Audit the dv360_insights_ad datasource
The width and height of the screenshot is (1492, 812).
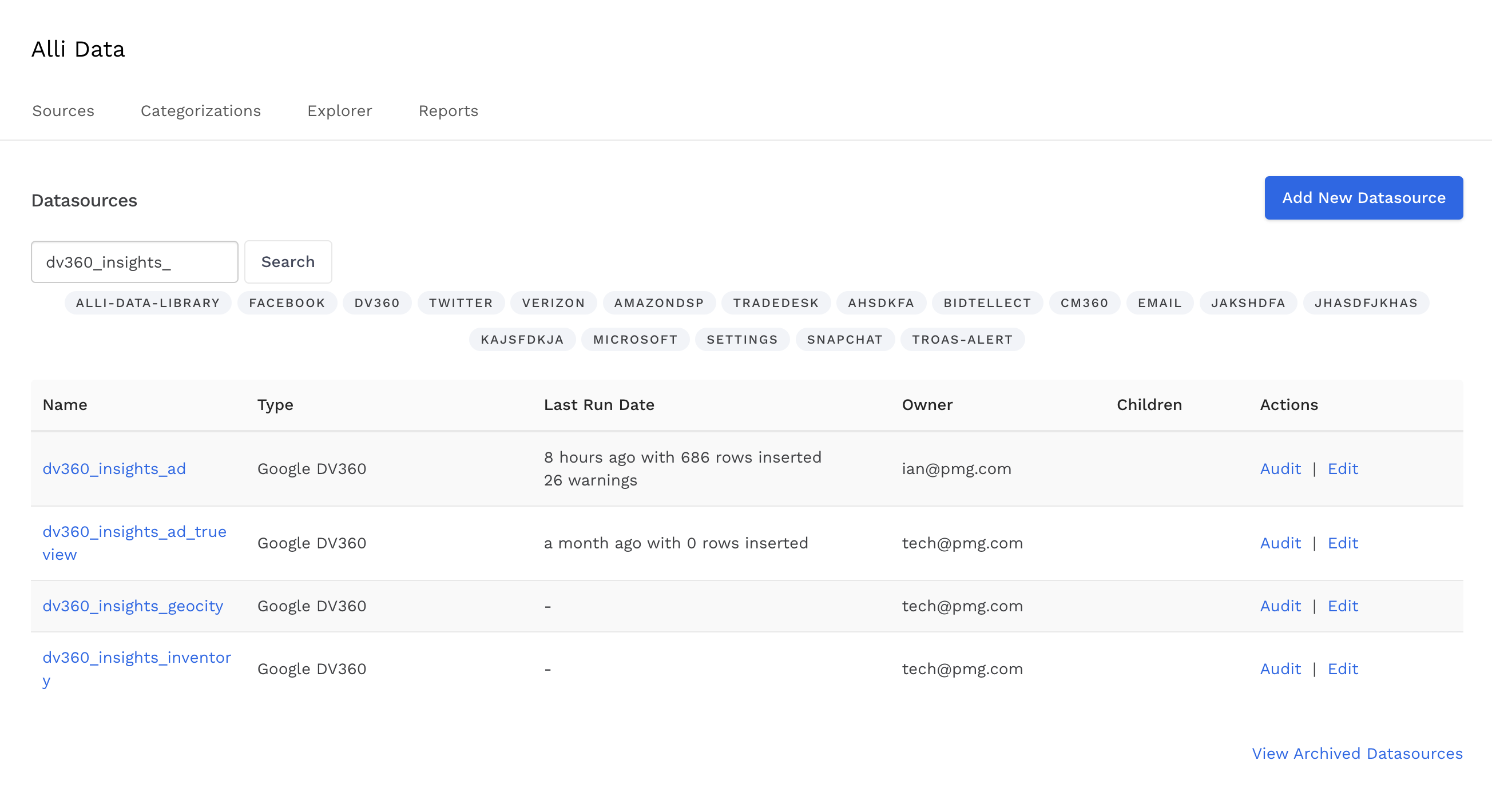click(x=1280, y=469)
